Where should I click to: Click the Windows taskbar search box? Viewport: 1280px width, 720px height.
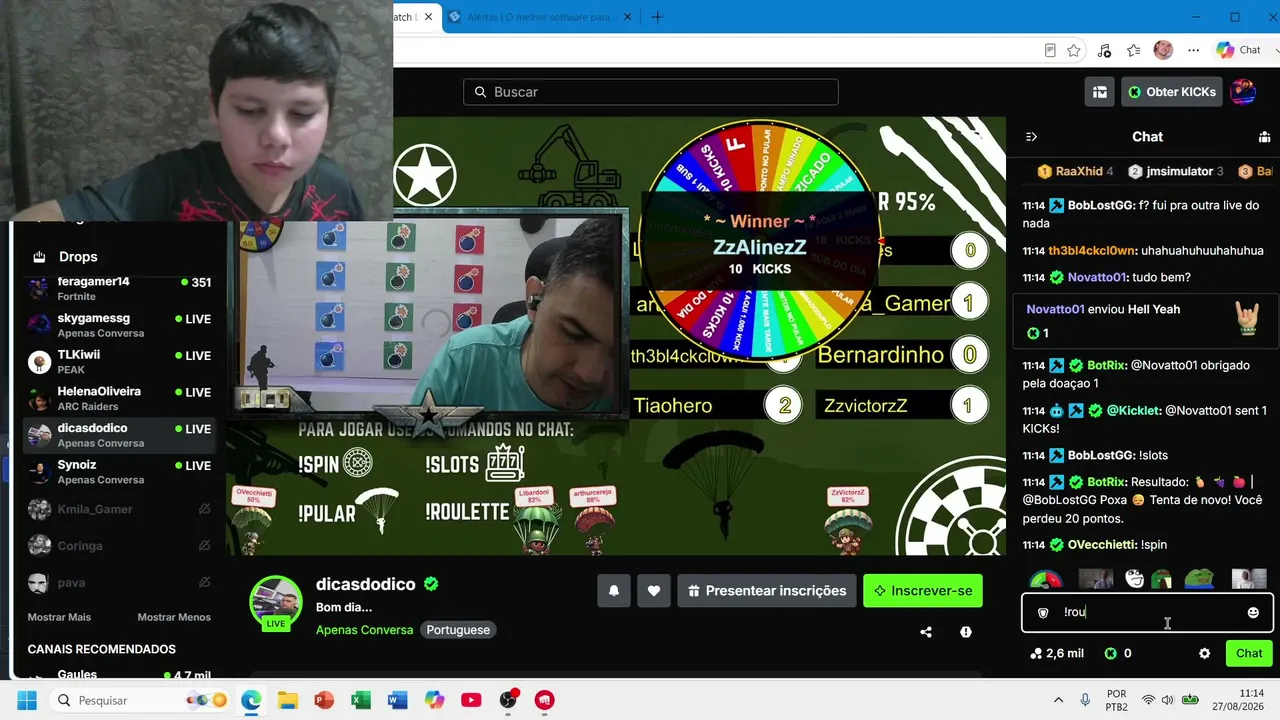[x=139, y=700]
